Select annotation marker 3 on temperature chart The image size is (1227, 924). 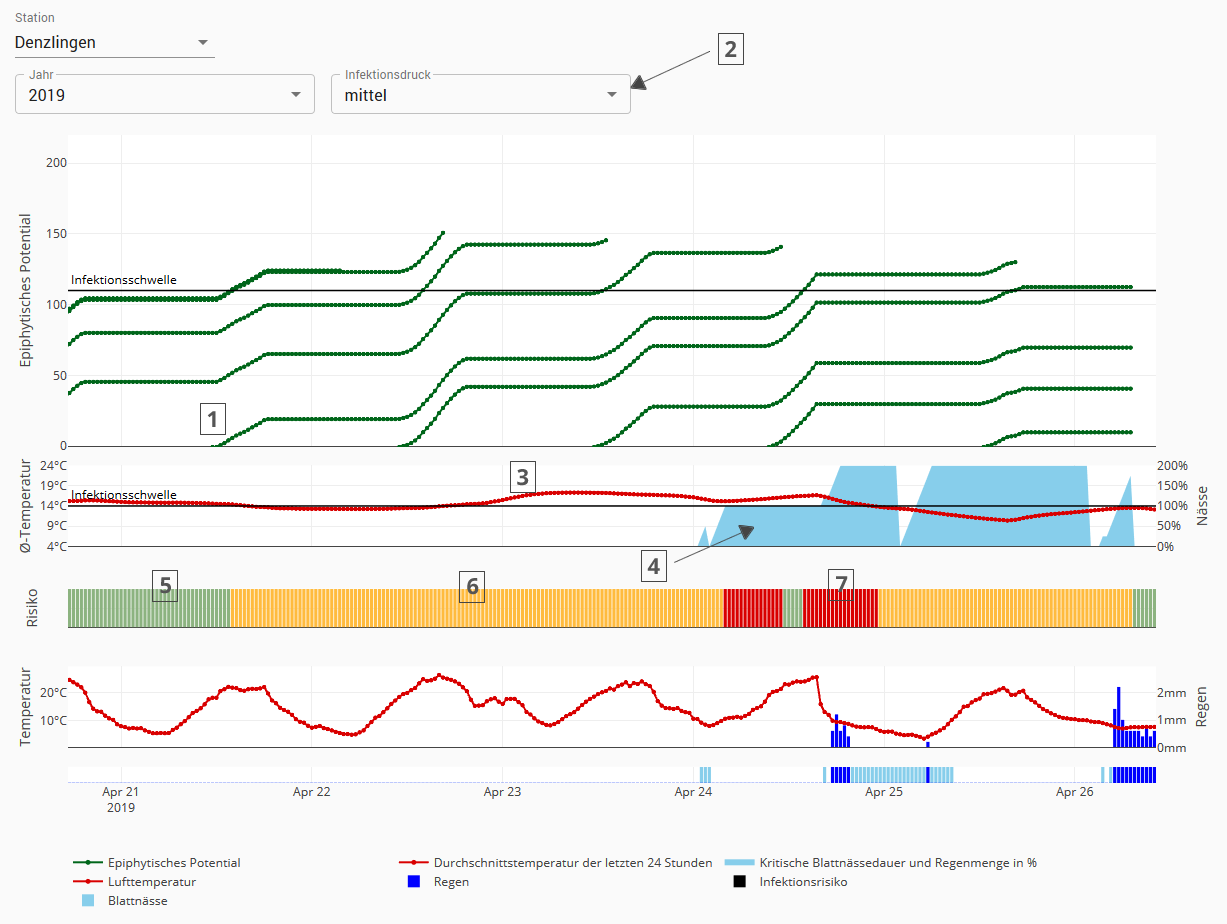523,476
